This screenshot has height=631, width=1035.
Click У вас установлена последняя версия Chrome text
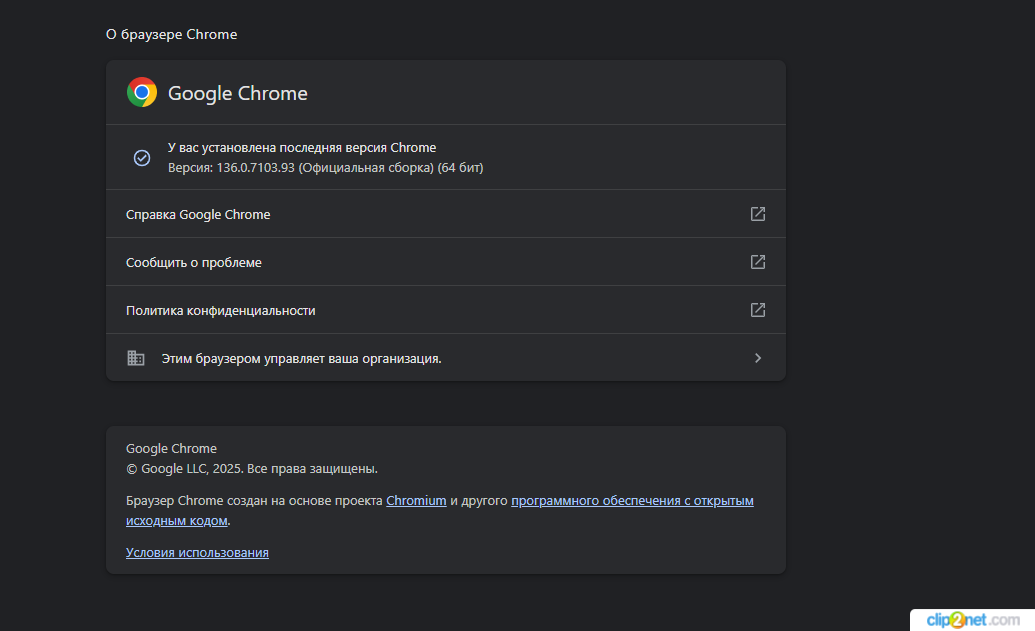pyautogui.click(x=302, y=147)
